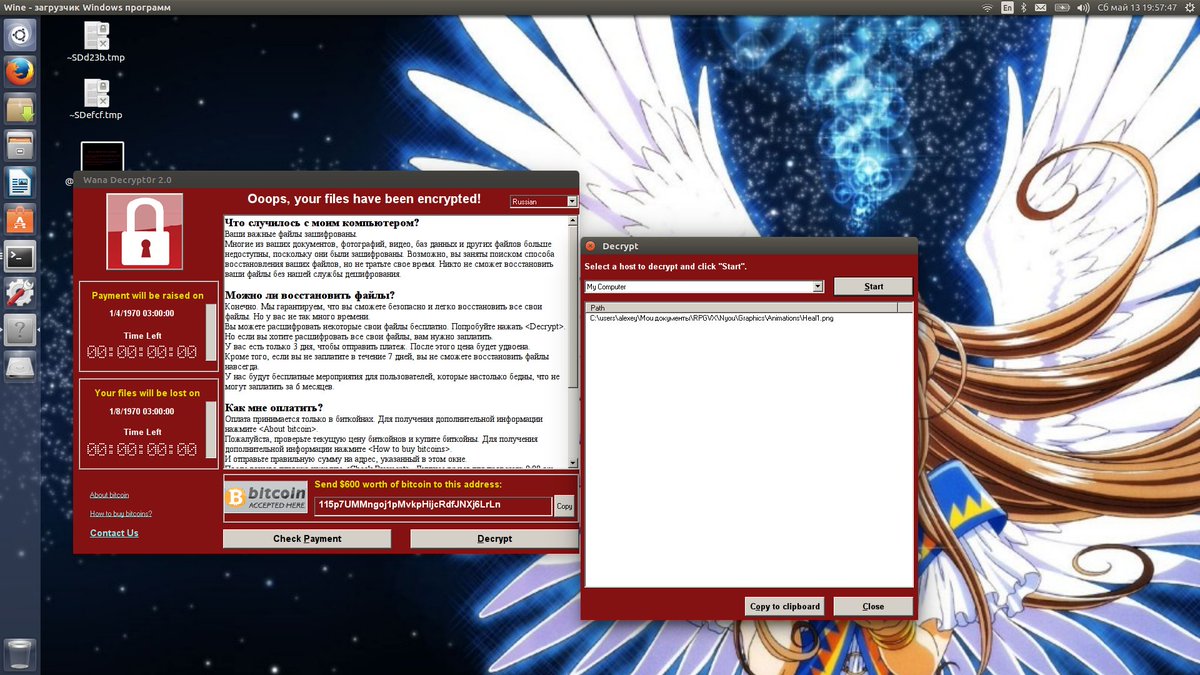This screenshot has width=1200, height=675.
Task: Open System Settings wrench icon in dock
Action: point(20,293)
